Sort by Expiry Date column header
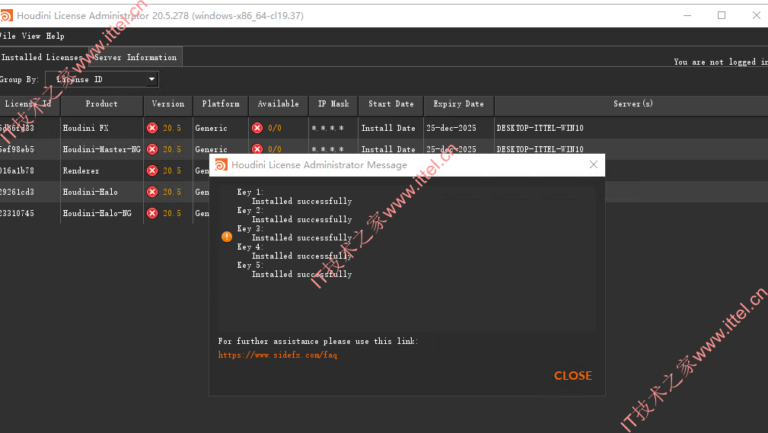The height and width of the screenshot is (433, 768). (457, 104)
